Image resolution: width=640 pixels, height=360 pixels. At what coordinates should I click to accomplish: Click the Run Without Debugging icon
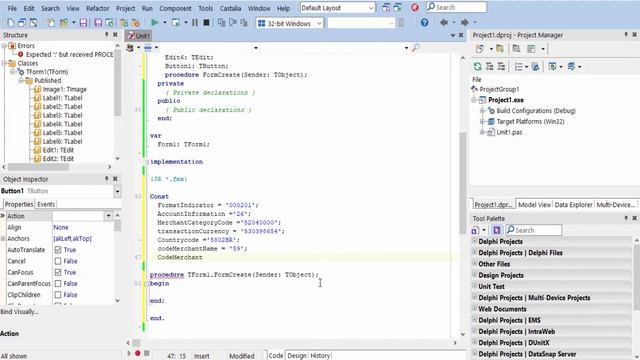coord(176,23)
